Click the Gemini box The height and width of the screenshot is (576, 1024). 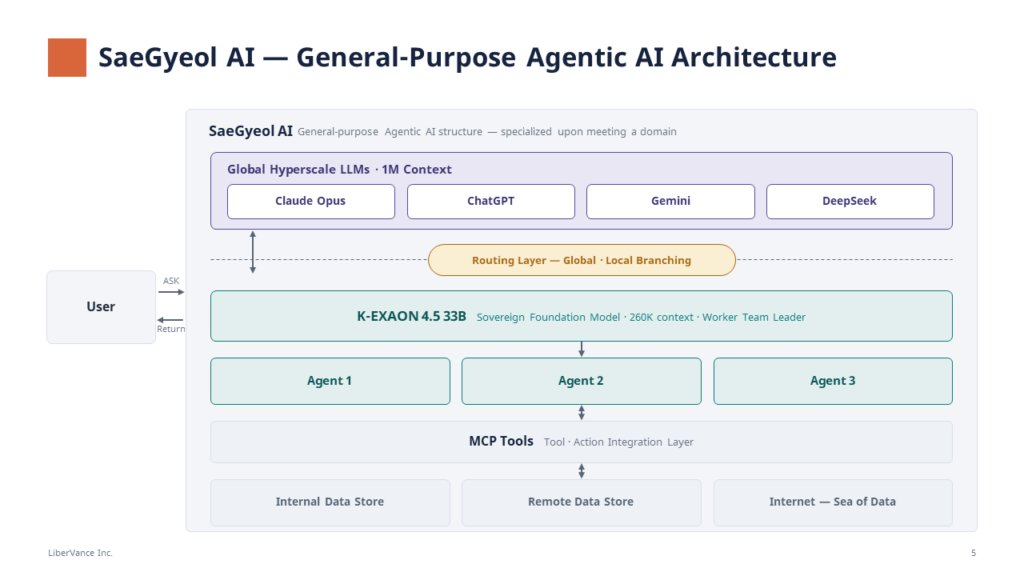click(671, 201)
